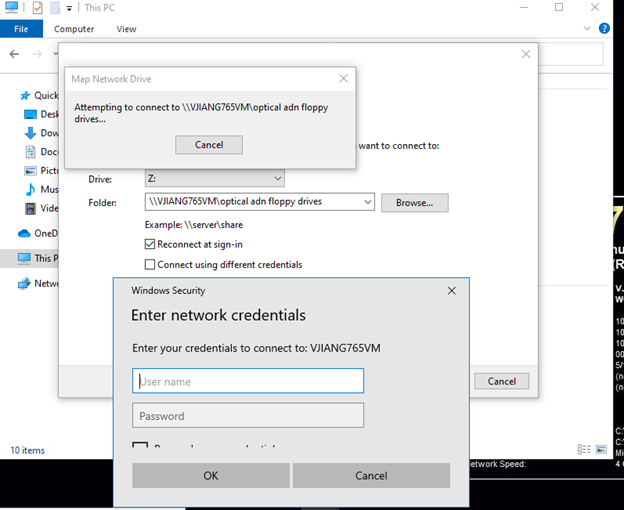Check Connect using different credentials
The width and height of the screenshot is (624, 510).
(x=150, y=265)
